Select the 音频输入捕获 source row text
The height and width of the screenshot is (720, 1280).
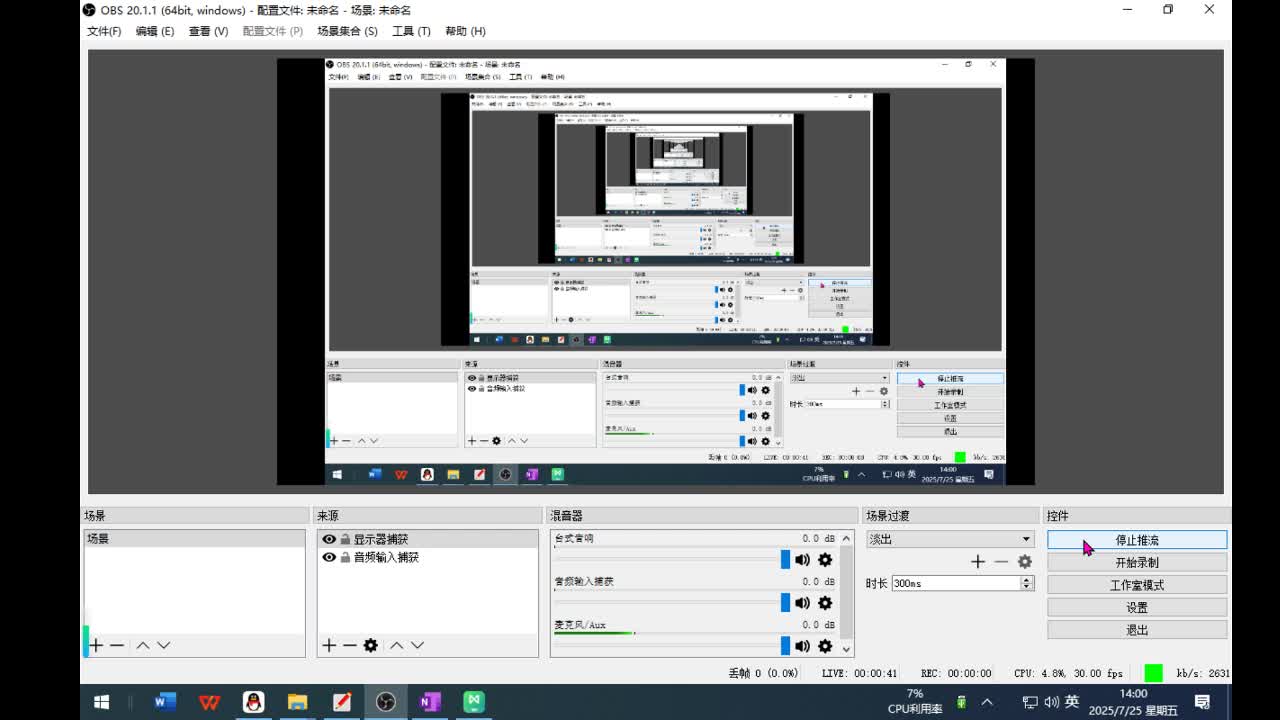(x=386, y=558)
